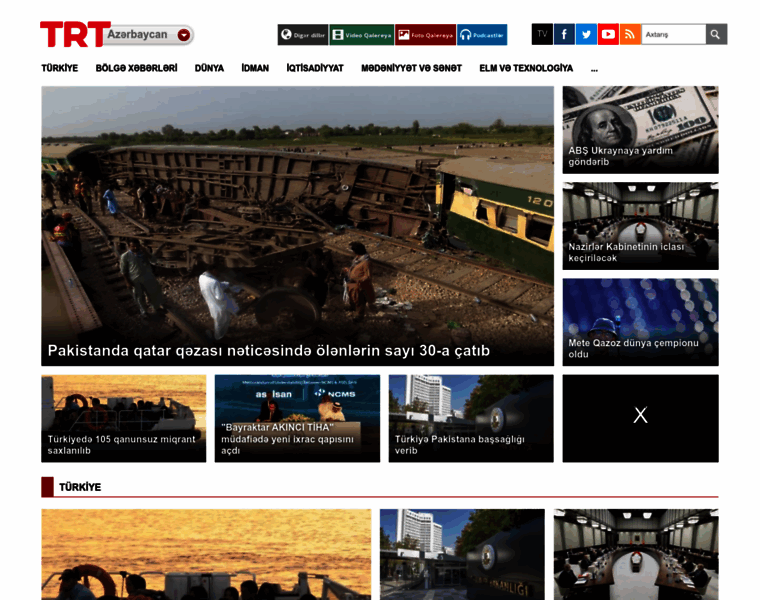This screenshot has height=600, width=760.
Task: Go to the DÜNYA menu item
Action: coord(209,68)
